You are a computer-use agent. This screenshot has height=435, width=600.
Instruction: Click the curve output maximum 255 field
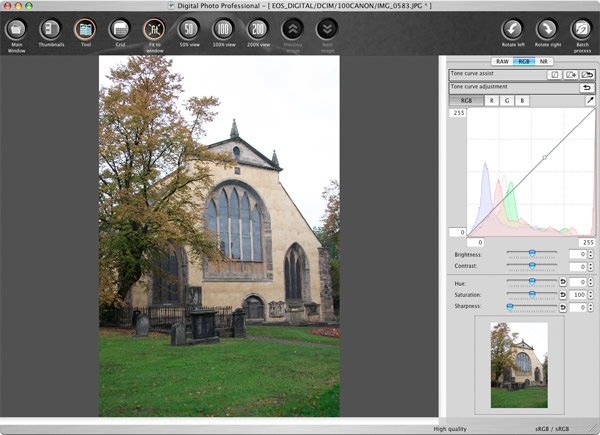click(458, 113)
